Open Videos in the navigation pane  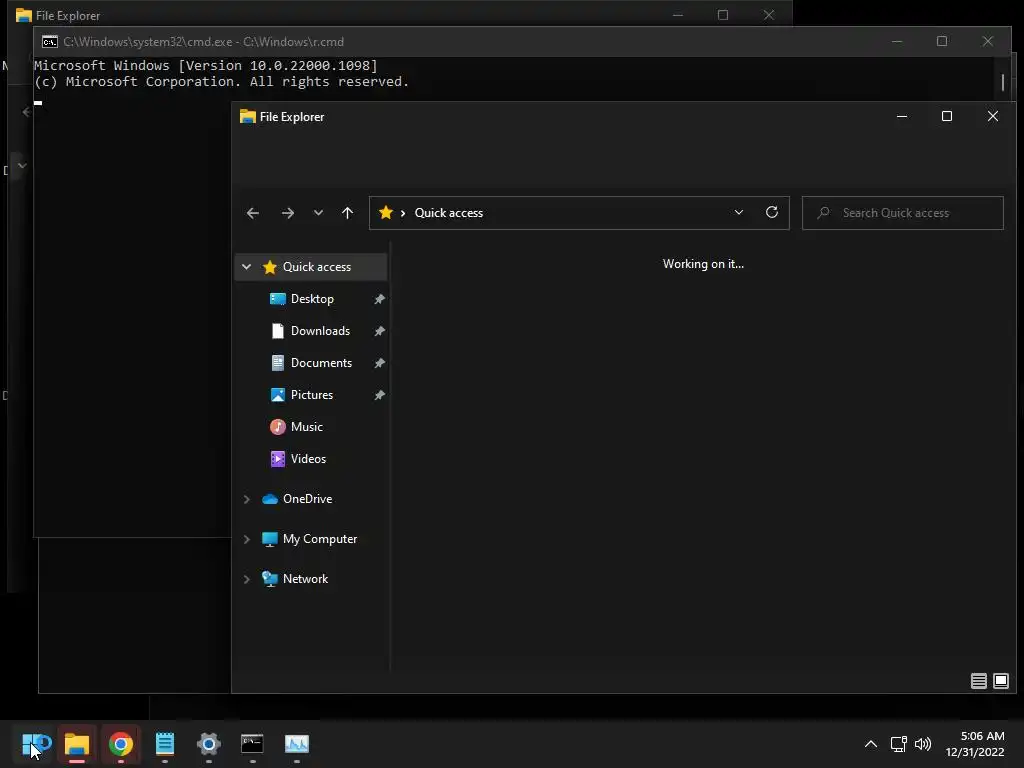(308, 458)
